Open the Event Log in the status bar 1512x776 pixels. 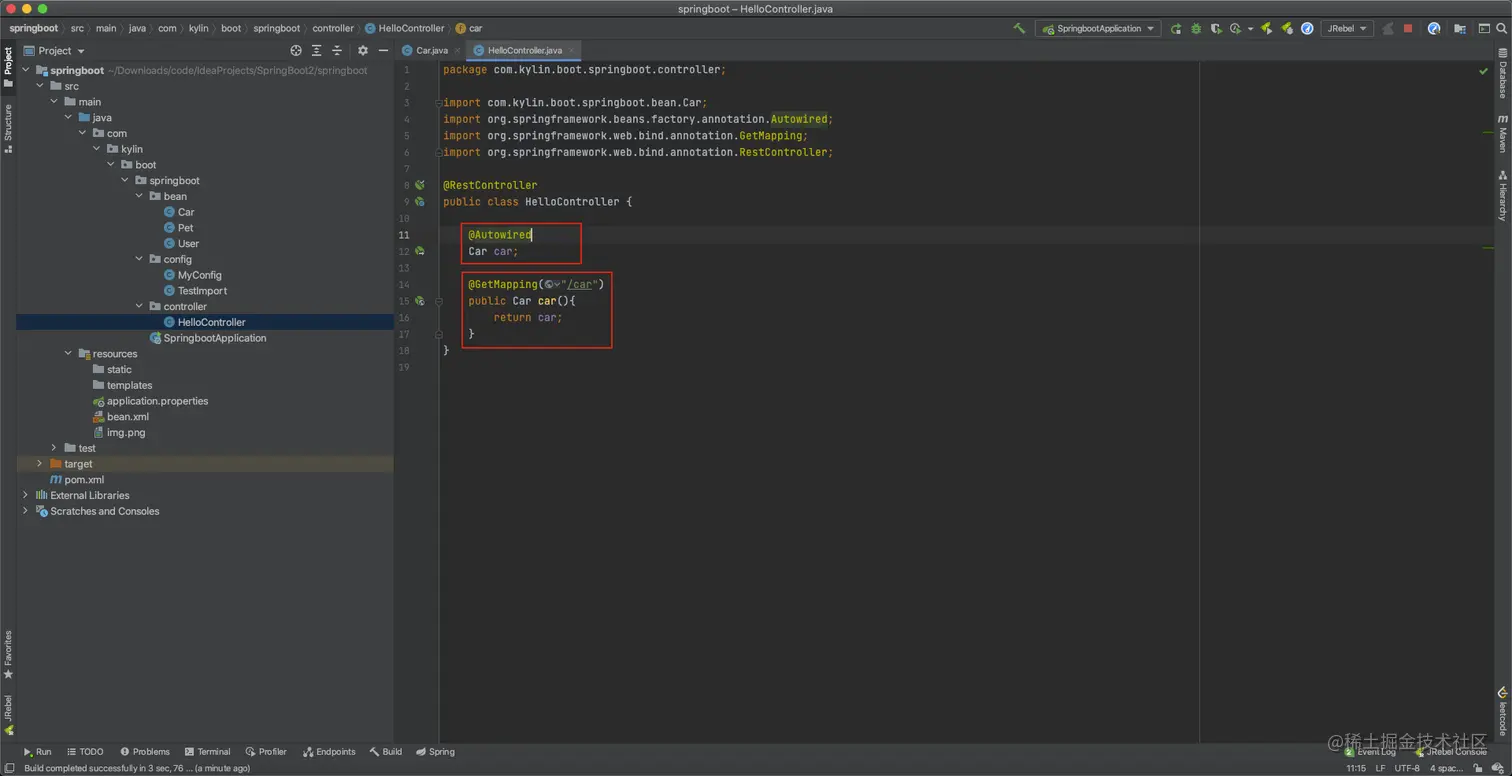tap(1370, 752)
